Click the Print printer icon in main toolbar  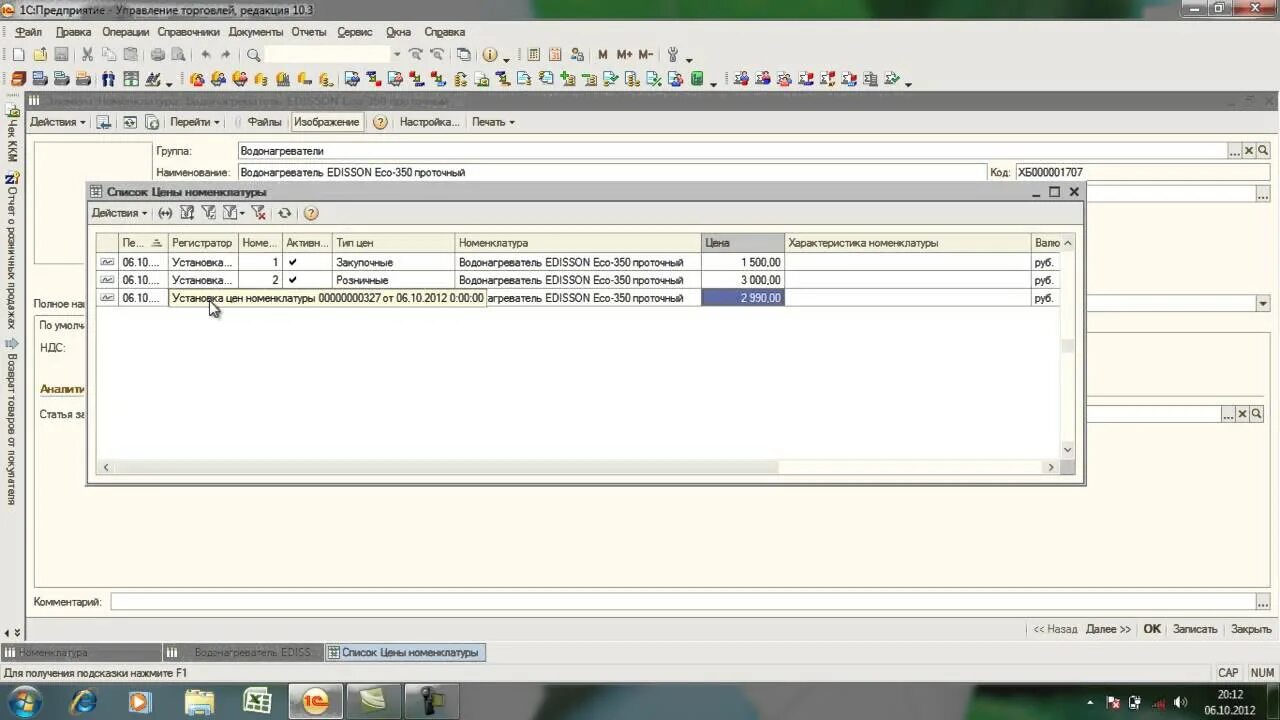158,55
